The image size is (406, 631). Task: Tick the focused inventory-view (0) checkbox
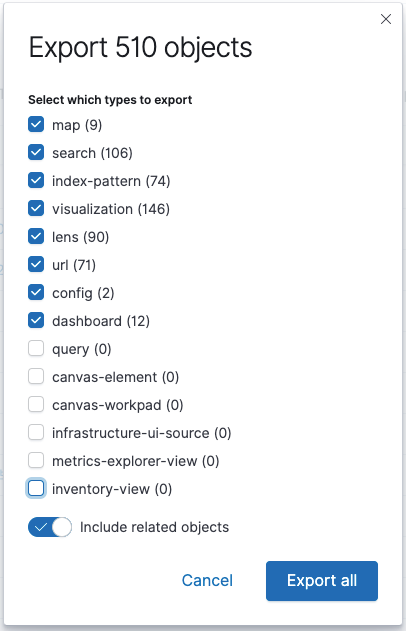[36, 488]
